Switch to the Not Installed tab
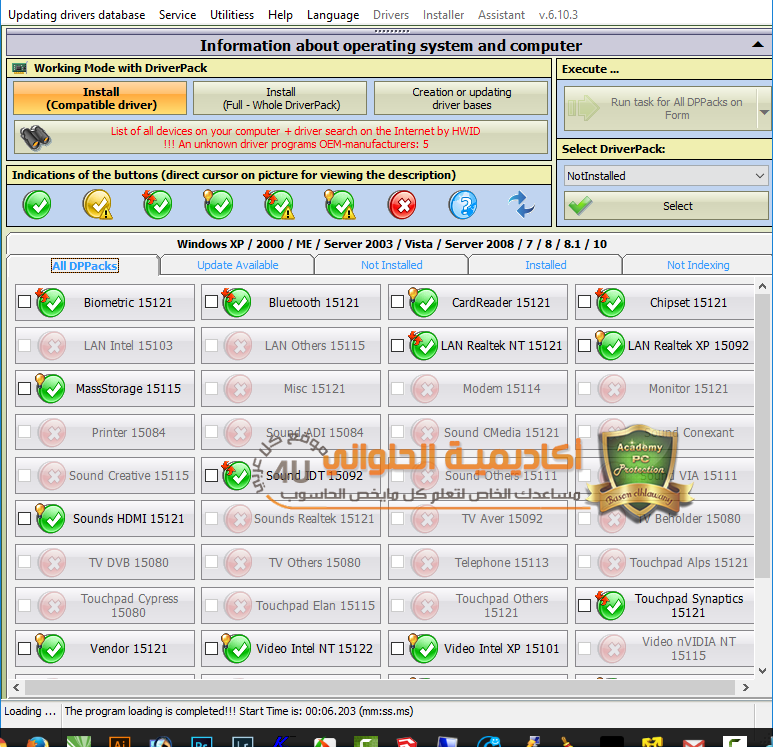Image resolution: width=773 pixels, height=747 pixels. coord(391,265)
